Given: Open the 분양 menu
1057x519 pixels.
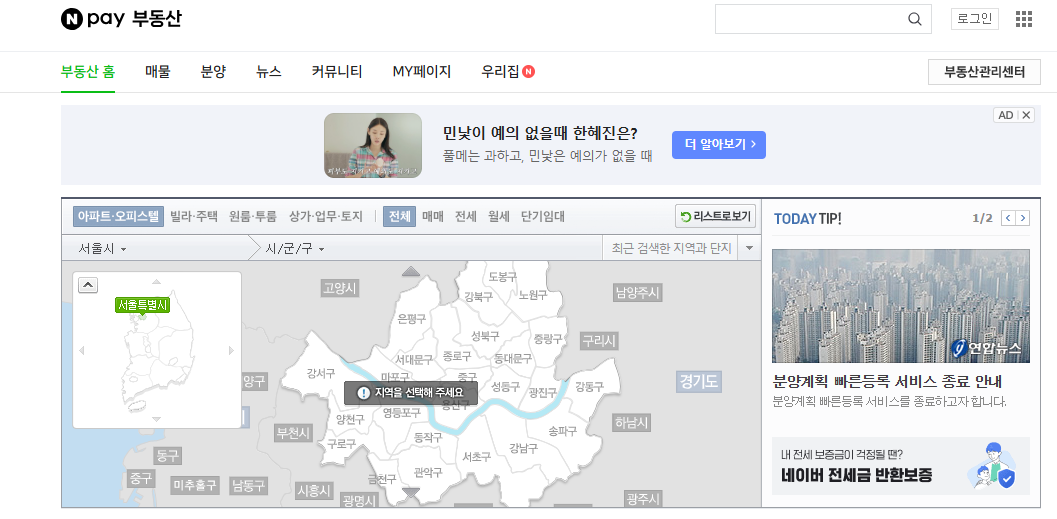Looking at the screenshot, I should (214, 71).
